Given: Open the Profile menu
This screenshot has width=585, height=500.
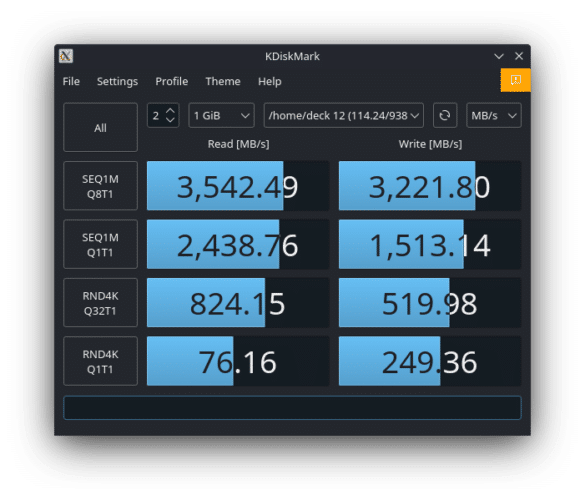Looking at the screenshot, I should (x=172, y=81).
